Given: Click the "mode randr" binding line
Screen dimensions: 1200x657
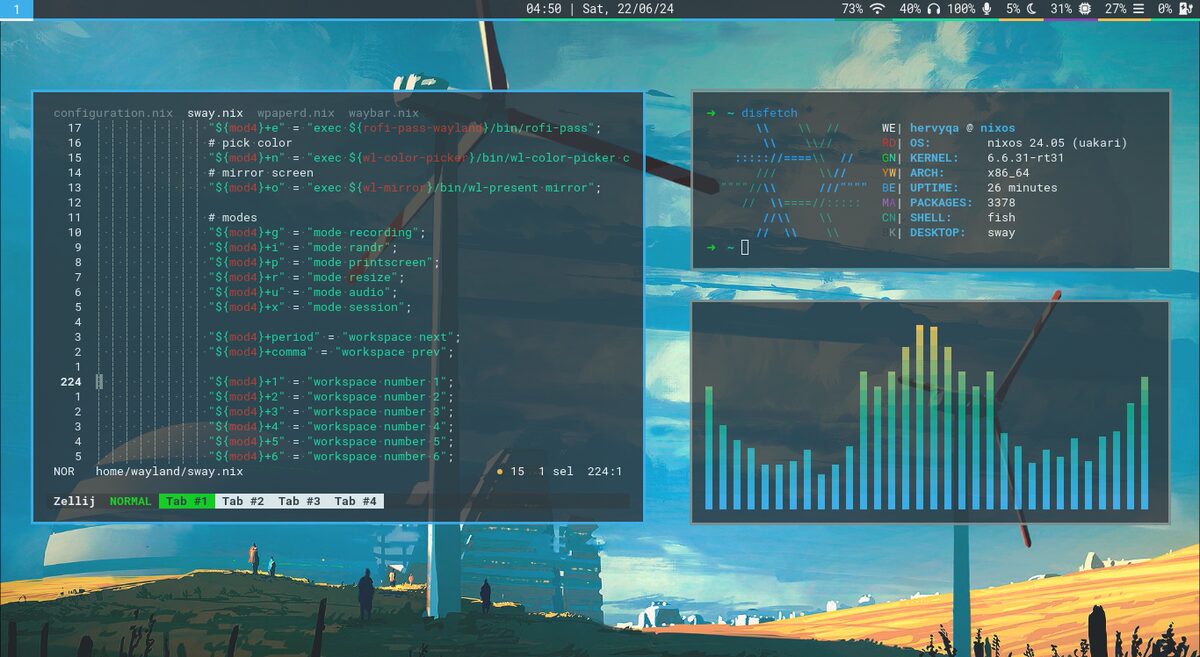Looking at the screenshot, I should click(304, 247).
